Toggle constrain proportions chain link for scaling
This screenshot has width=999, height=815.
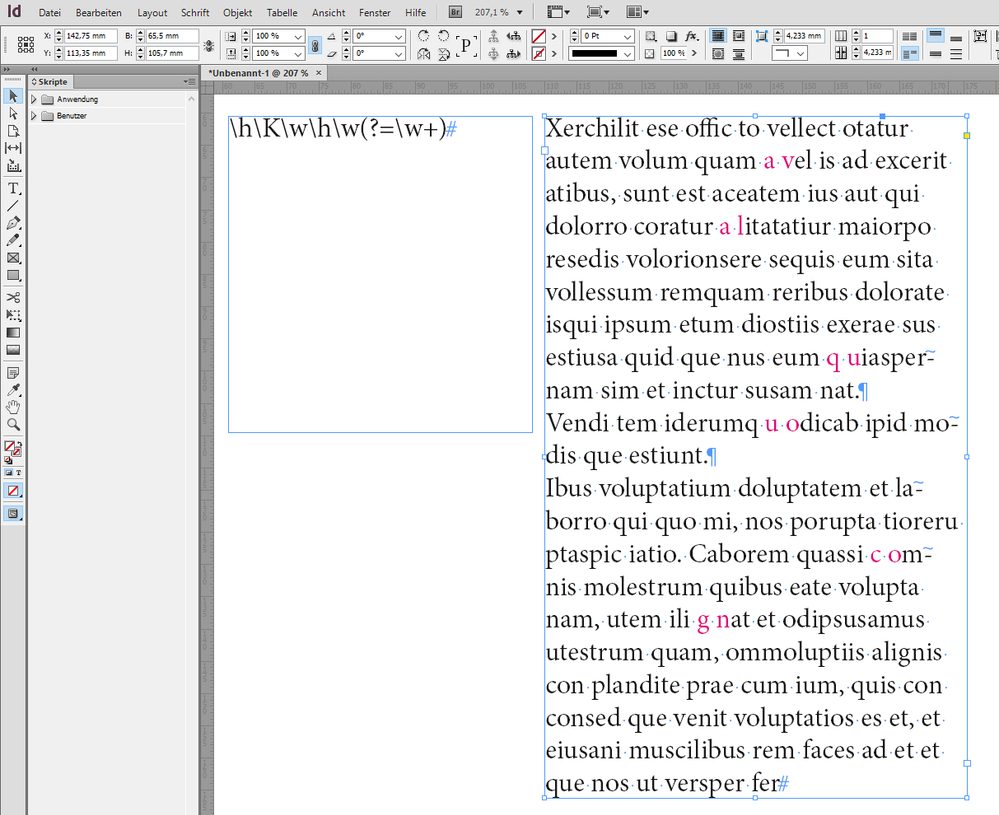tap(314, 45)
